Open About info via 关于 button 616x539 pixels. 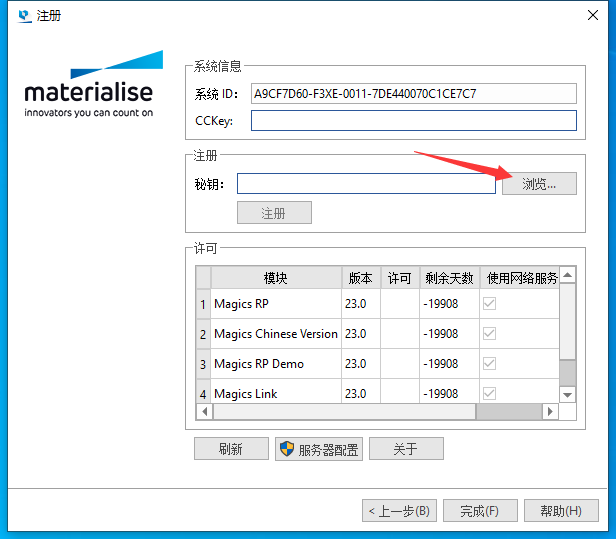click(406, 449)
